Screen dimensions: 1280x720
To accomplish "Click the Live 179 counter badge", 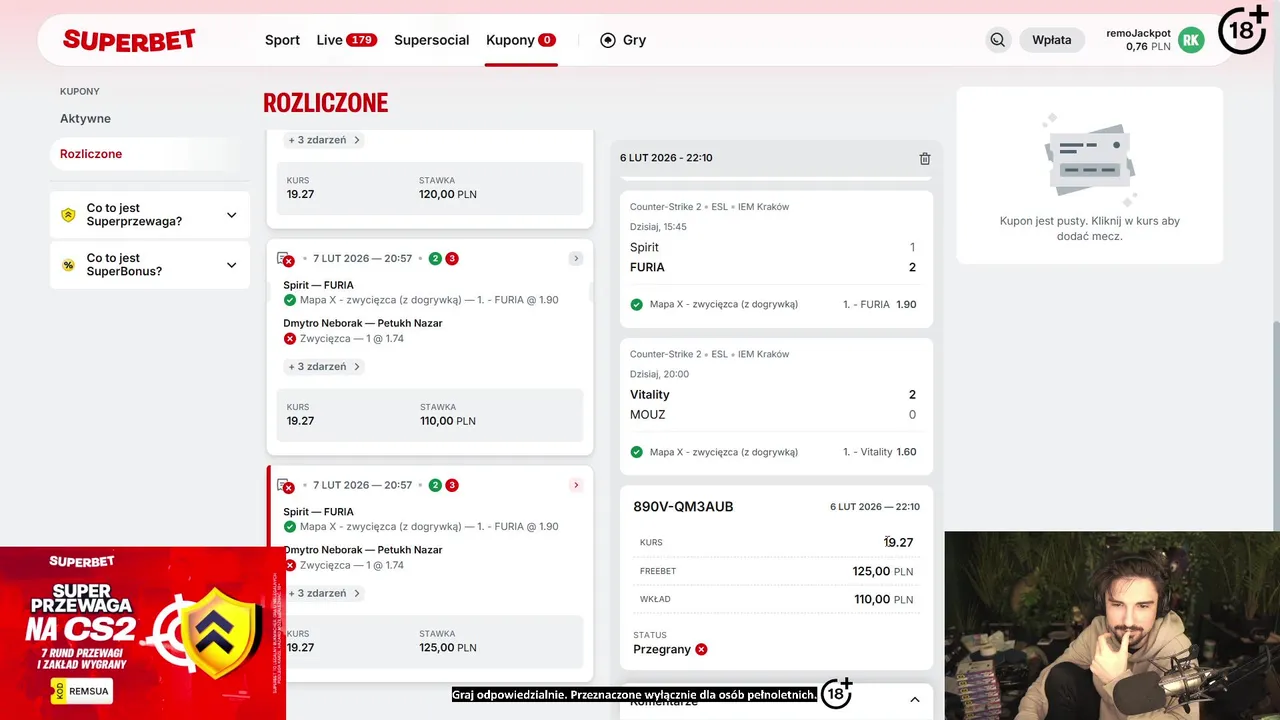I will [361, 40].
